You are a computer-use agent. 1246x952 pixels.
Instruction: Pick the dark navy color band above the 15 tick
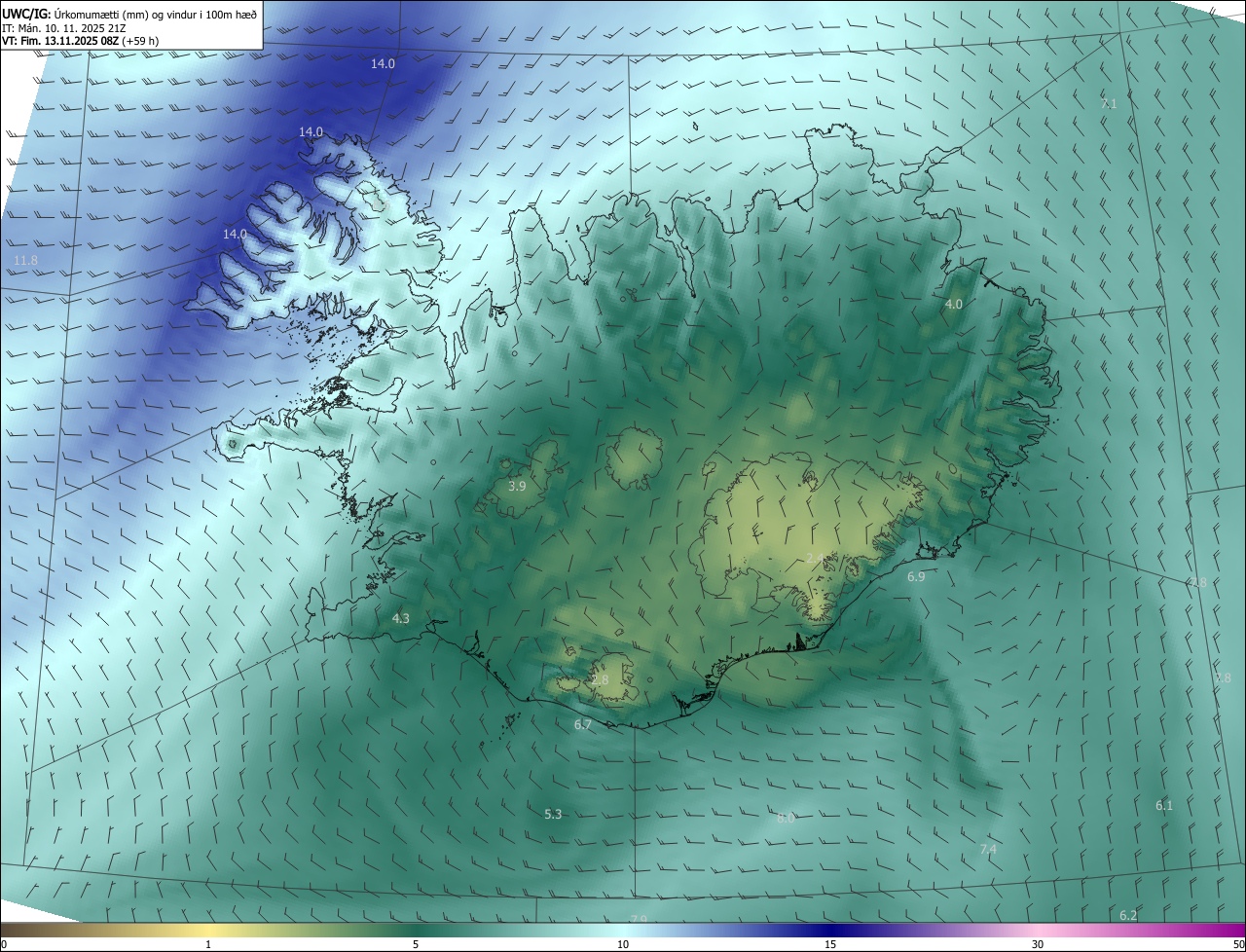[830, 930]
